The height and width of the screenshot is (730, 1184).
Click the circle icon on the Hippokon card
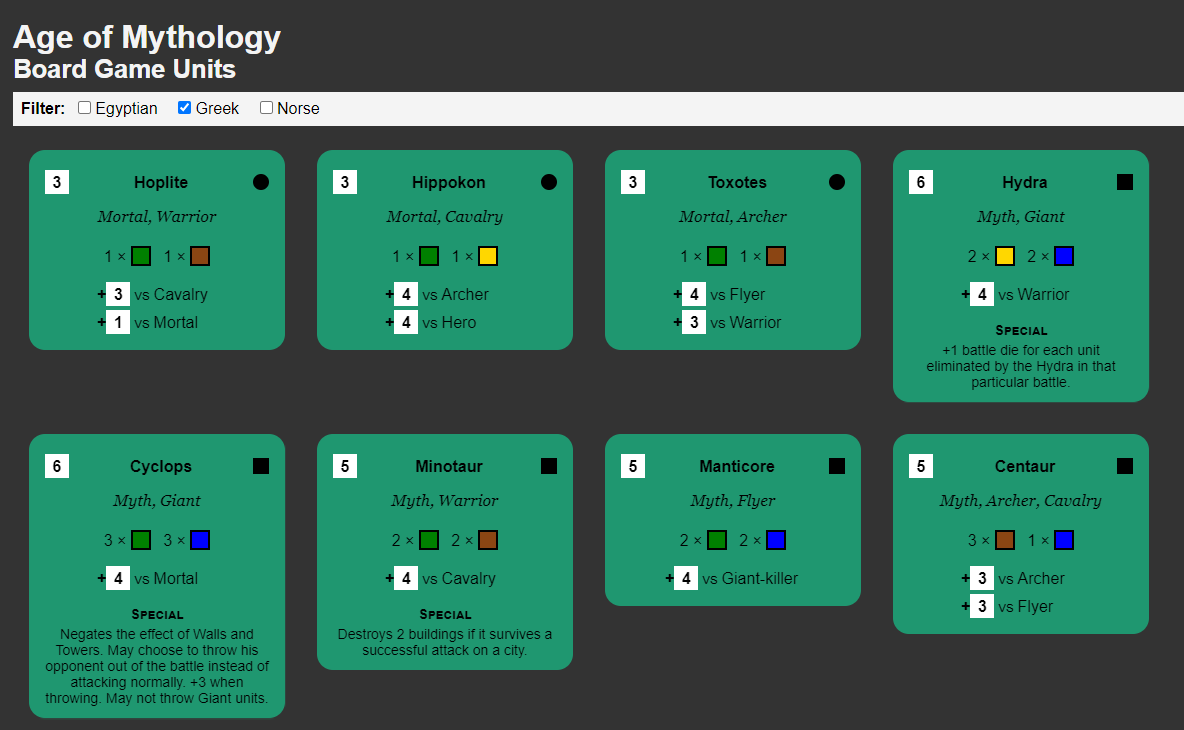[549, 182]
